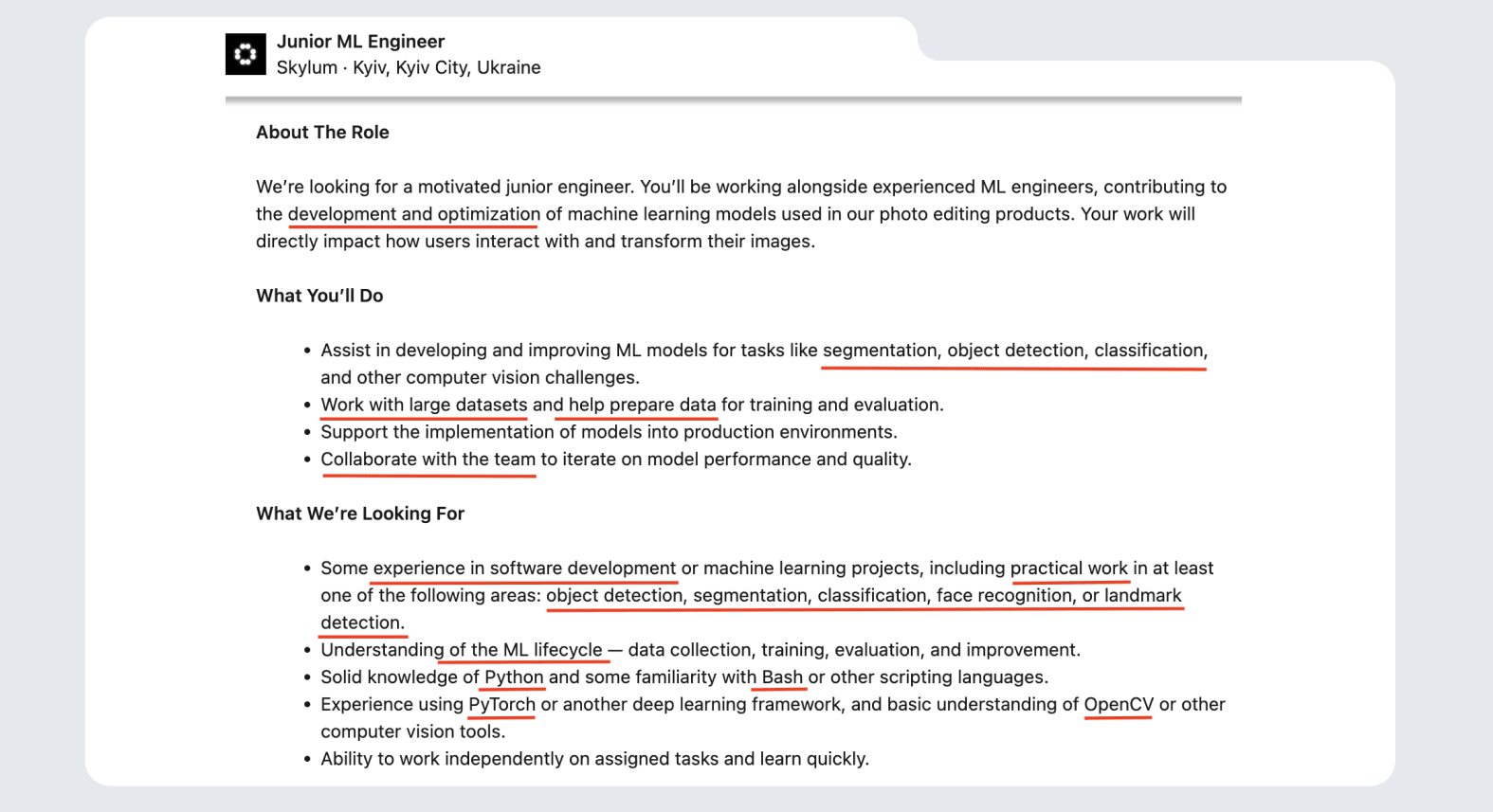Click the underlined word "OpenCV"

coord(1119,705)
